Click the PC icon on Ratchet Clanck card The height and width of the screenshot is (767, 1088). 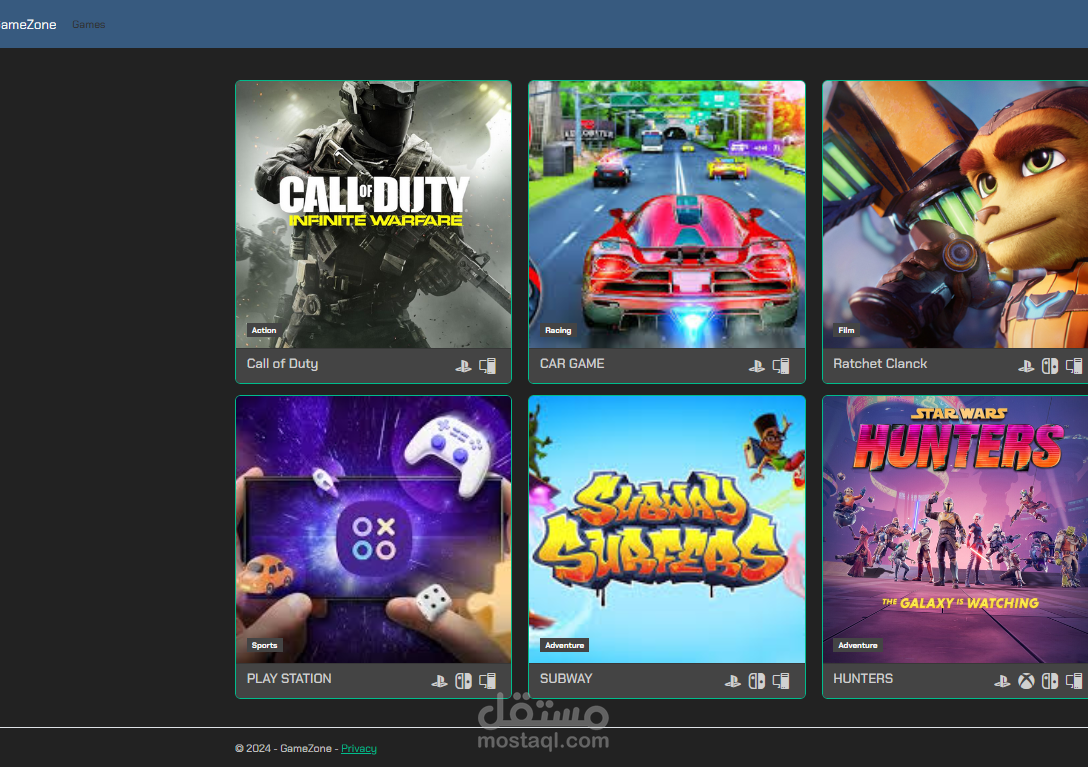click(1074, 366)
